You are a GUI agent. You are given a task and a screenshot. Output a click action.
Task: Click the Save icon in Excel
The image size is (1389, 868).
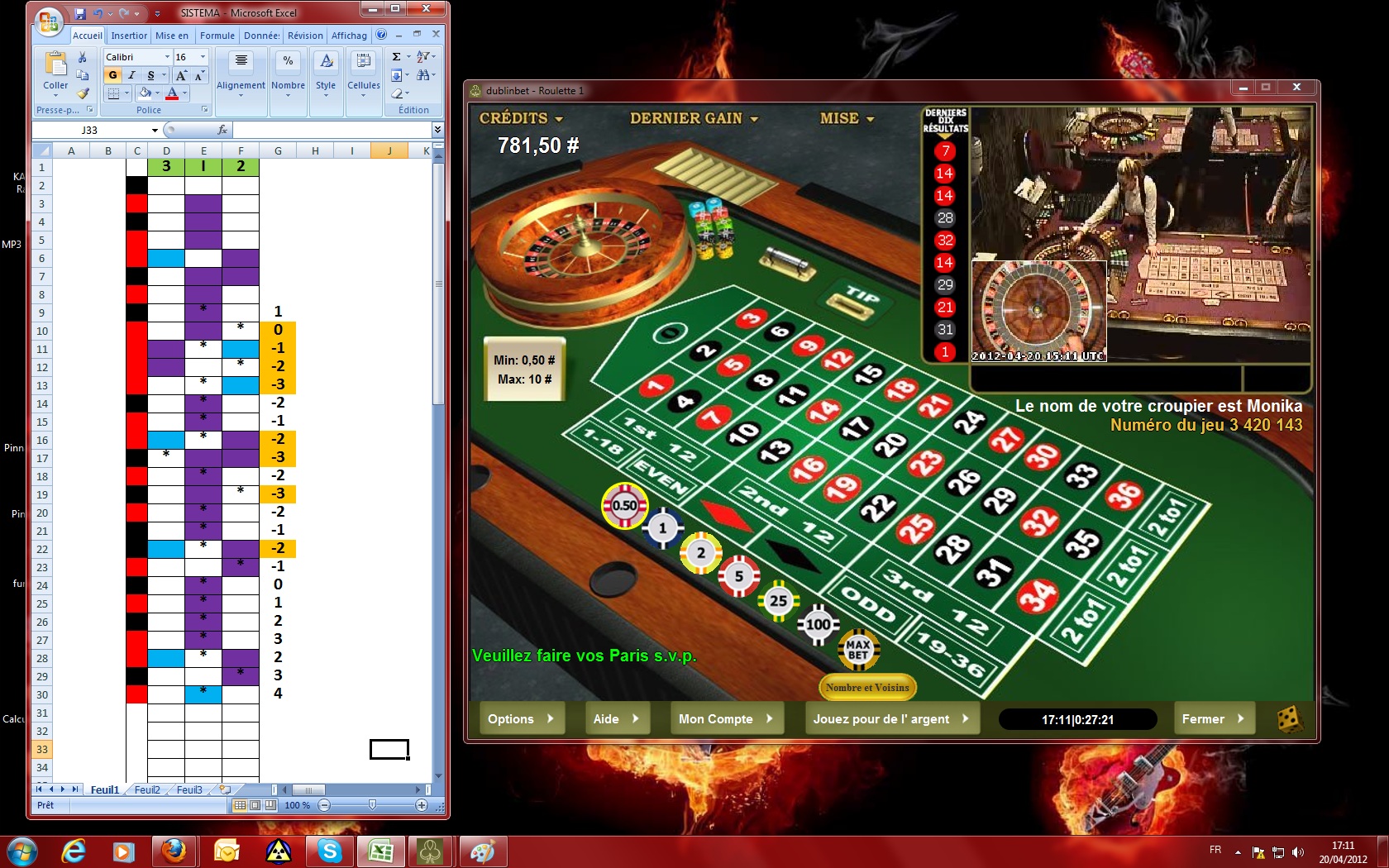(x=80, y=13)
